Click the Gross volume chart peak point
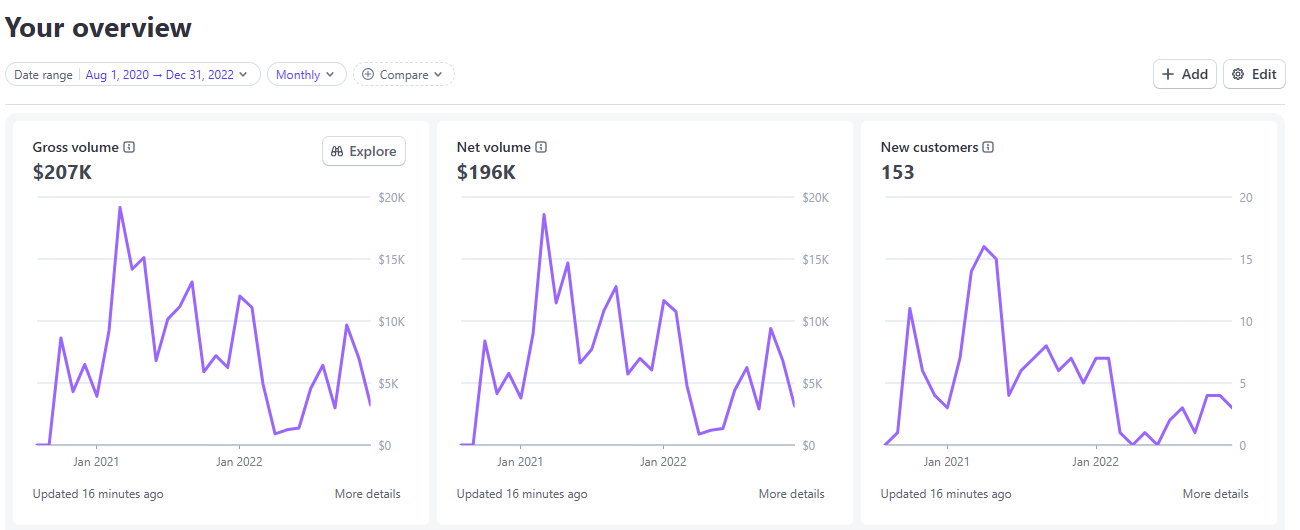Image resolution: width=1300 pixels, height=530 pixels. (120, 208)
